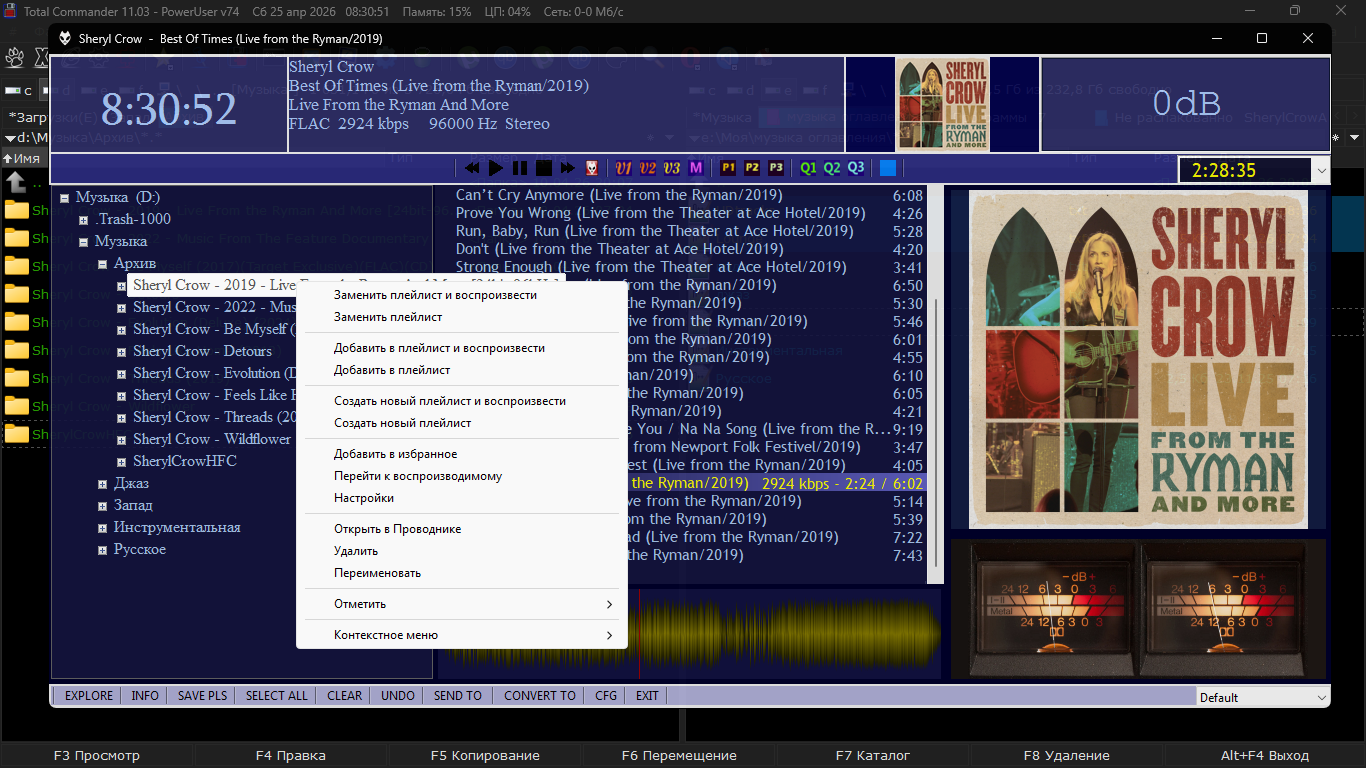Open the Default dropdown at bottom right
The image size is (1366, 768).
[x=1321, y=697]
